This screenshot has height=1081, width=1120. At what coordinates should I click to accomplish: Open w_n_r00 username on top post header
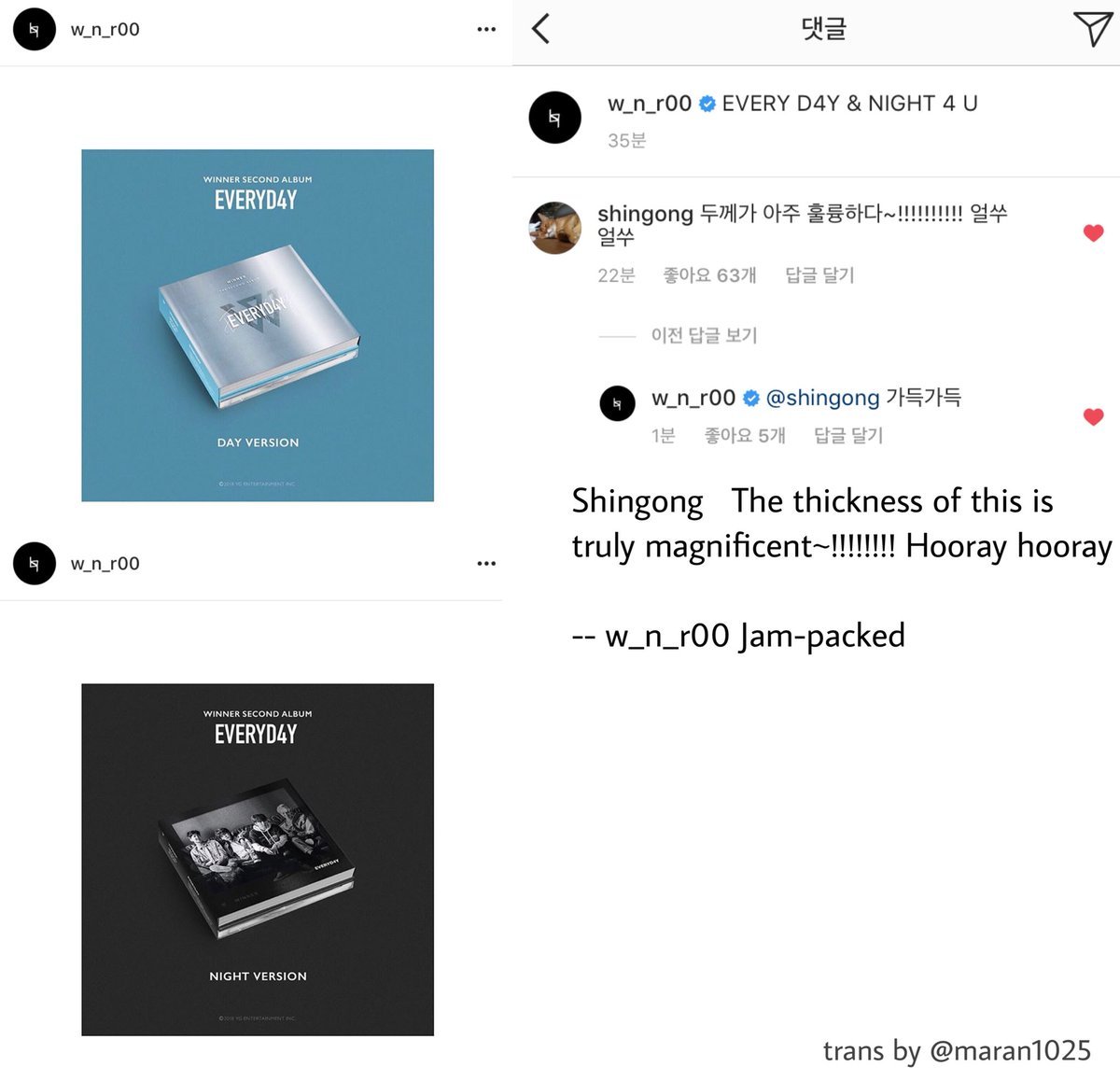click(x=105, y=30)
